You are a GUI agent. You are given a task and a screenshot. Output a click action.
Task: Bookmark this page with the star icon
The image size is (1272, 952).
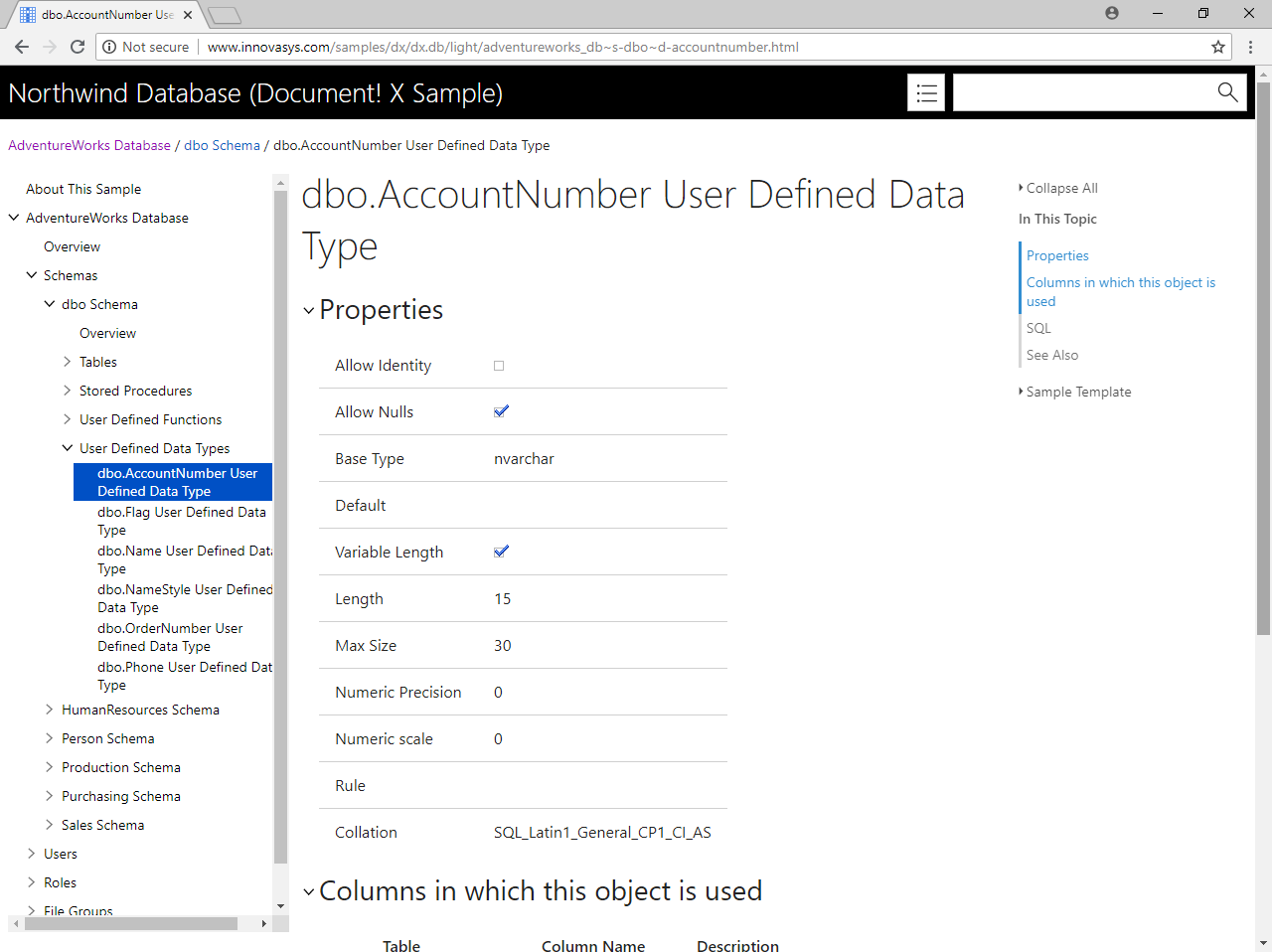click(1218, 47)
